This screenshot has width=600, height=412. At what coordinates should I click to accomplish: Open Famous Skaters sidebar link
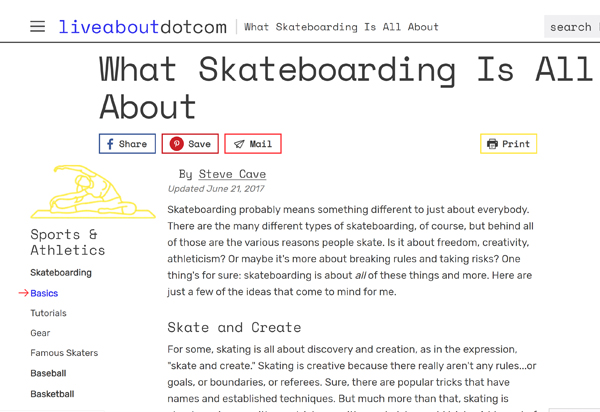click(x=65, y=353)
